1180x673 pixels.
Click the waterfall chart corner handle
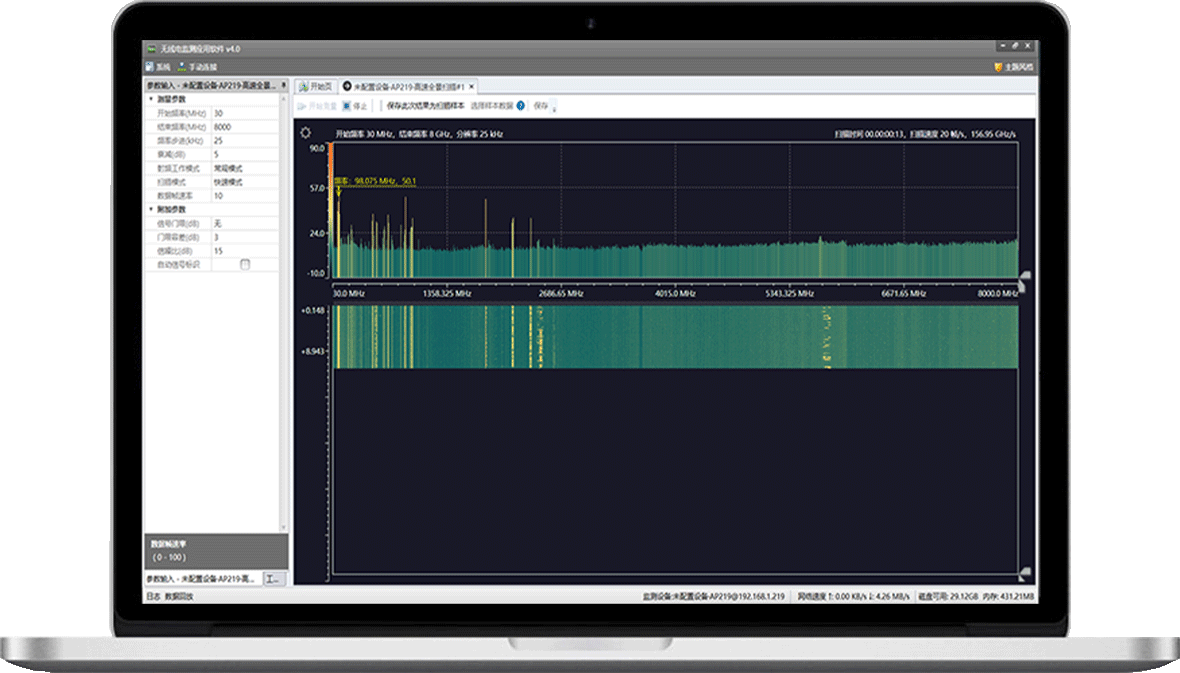click(1024, 573)
